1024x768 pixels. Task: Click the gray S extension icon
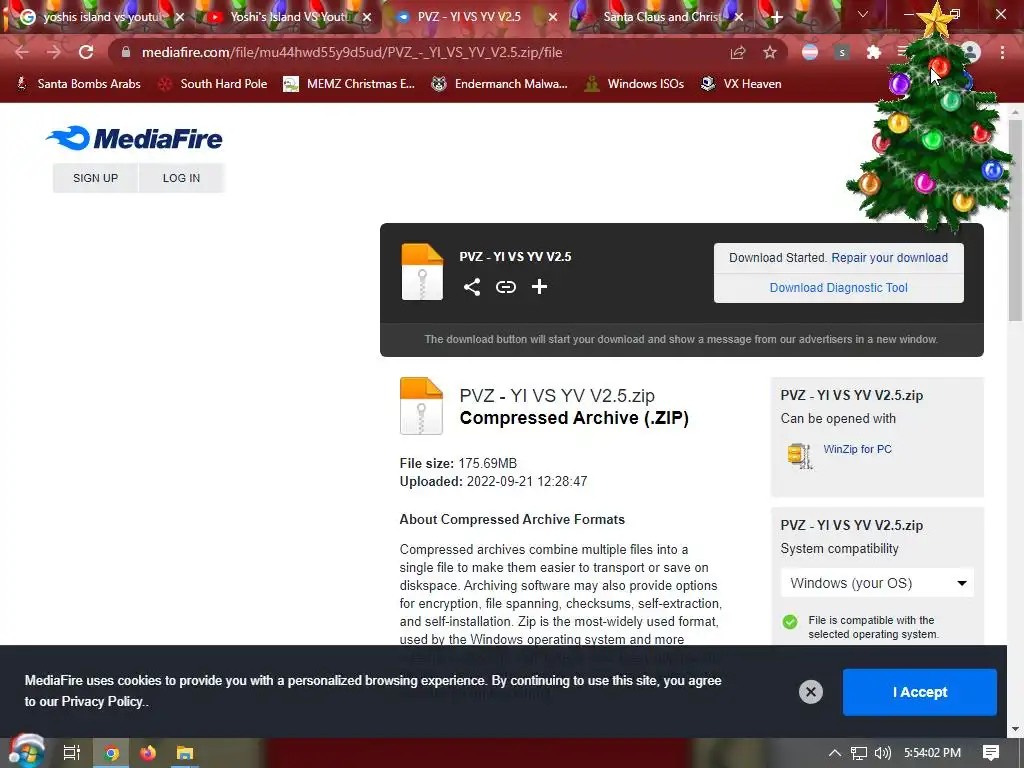(x=842, y=52)
